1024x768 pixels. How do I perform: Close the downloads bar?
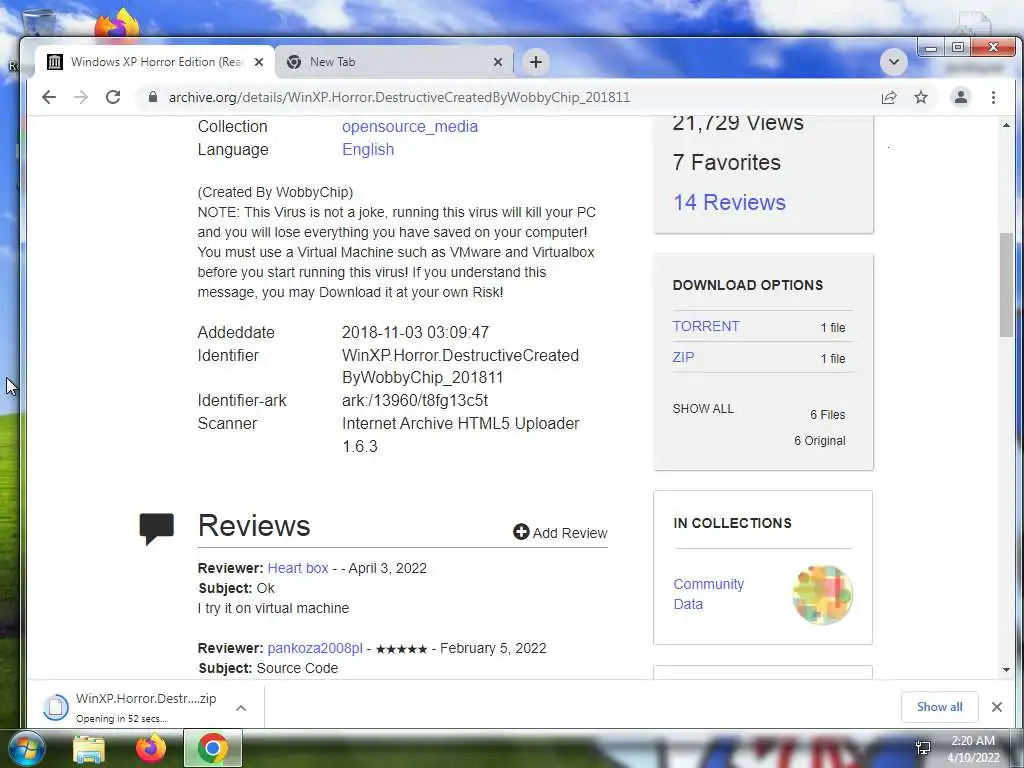pos(997,707)
